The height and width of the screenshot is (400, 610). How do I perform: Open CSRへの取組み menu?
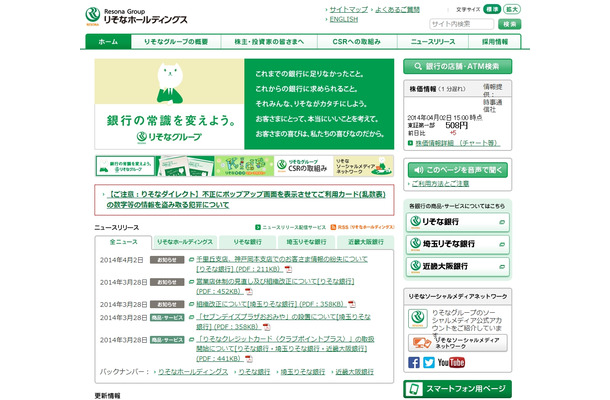[x=357, y=42]
